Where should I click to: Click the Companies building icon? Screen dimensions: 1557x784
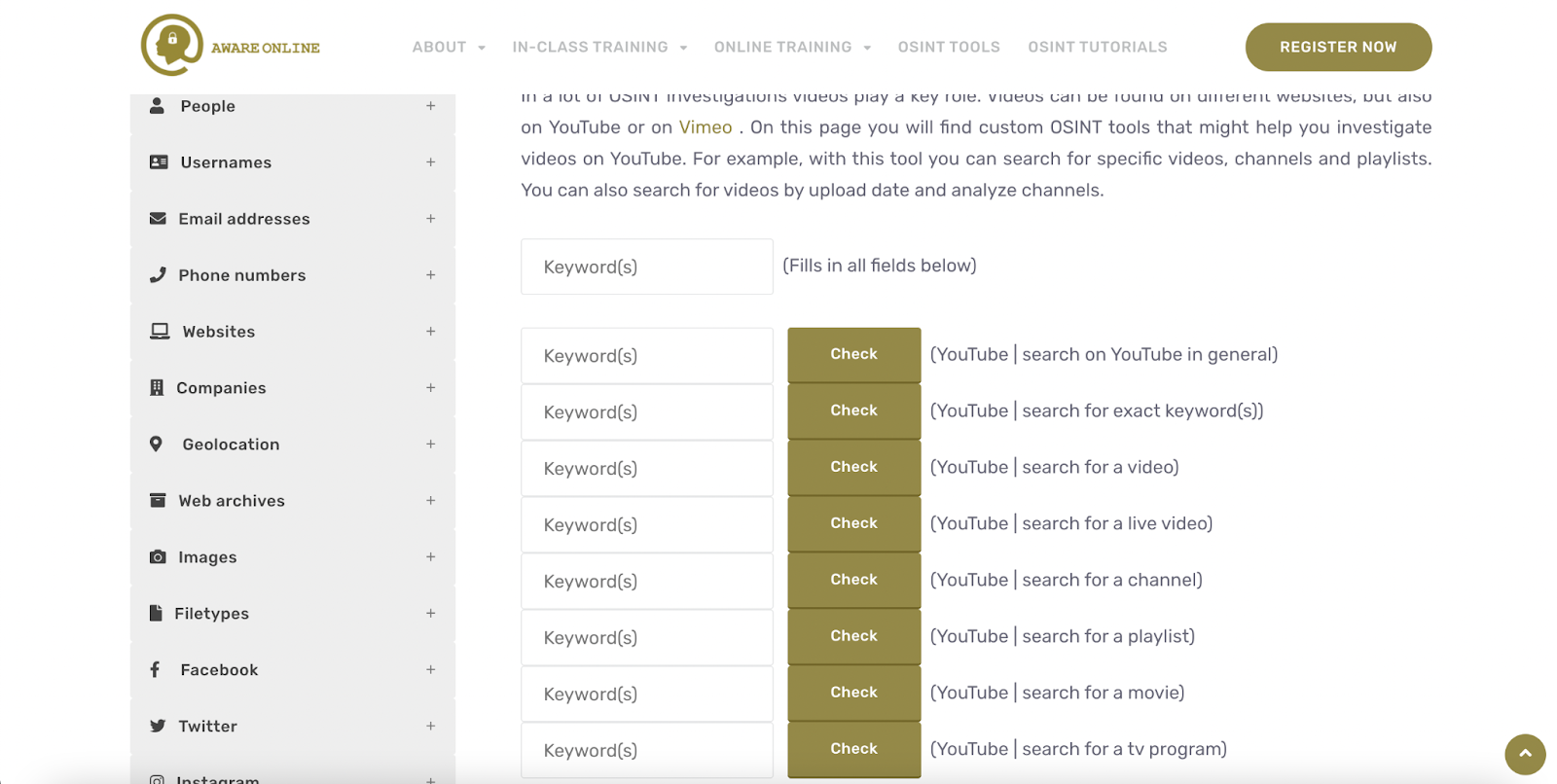(157, 388)
